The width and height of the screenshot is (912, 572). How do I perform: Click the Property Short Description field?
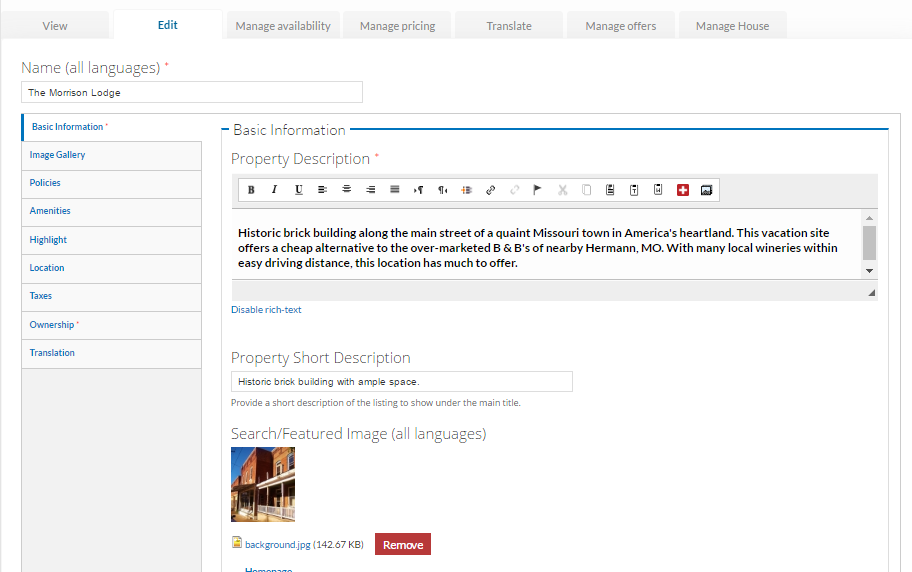401,381
